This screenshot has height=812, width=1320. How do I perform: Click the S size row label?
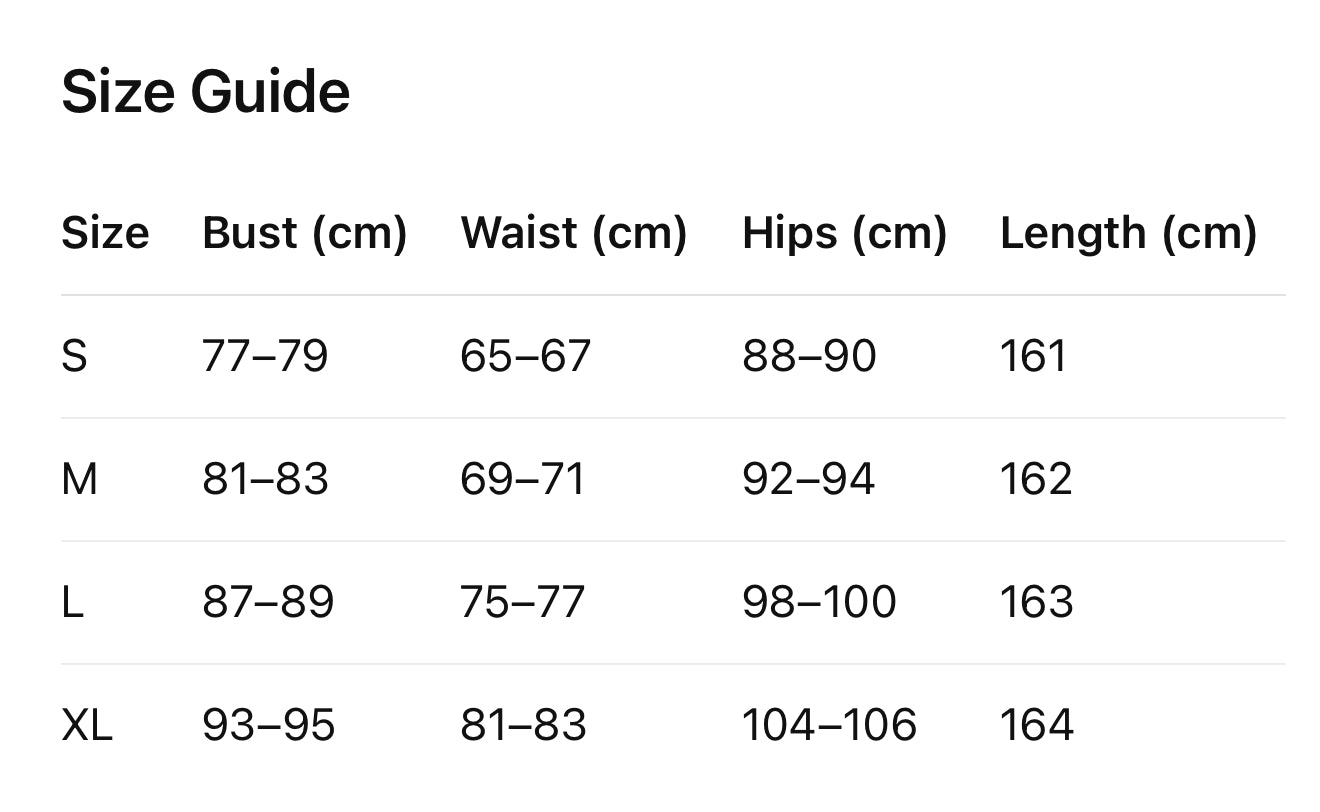point(74,356)
